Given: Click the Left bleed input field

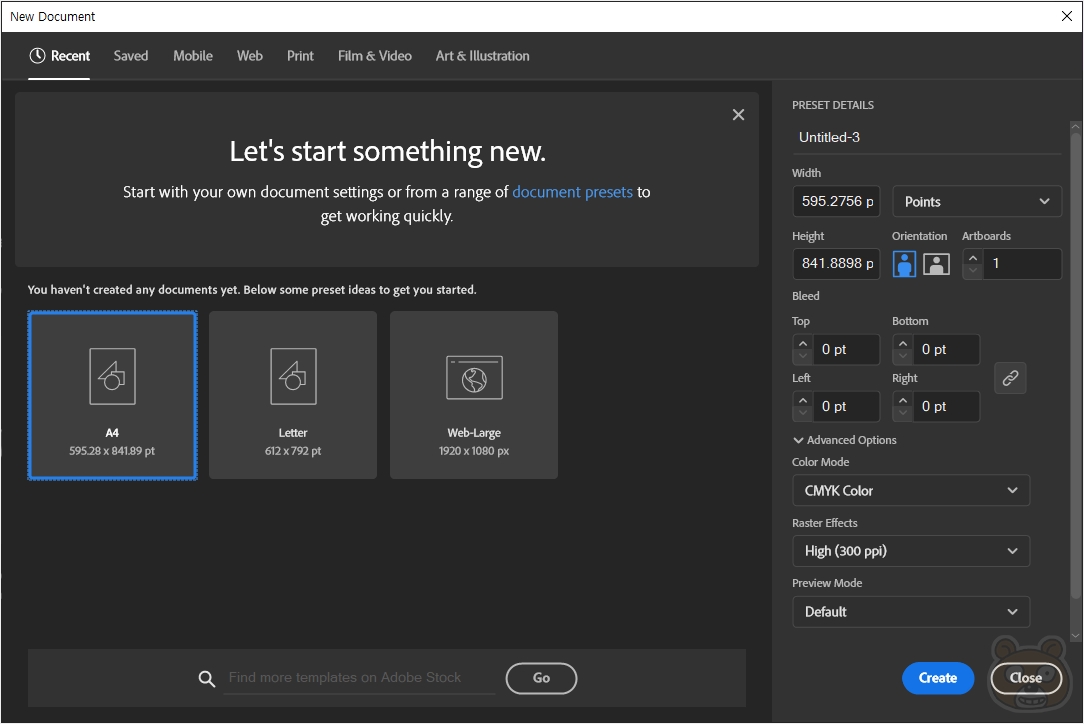Looking at the screenshot, I should pyautogui.click(x=845, y=406).
